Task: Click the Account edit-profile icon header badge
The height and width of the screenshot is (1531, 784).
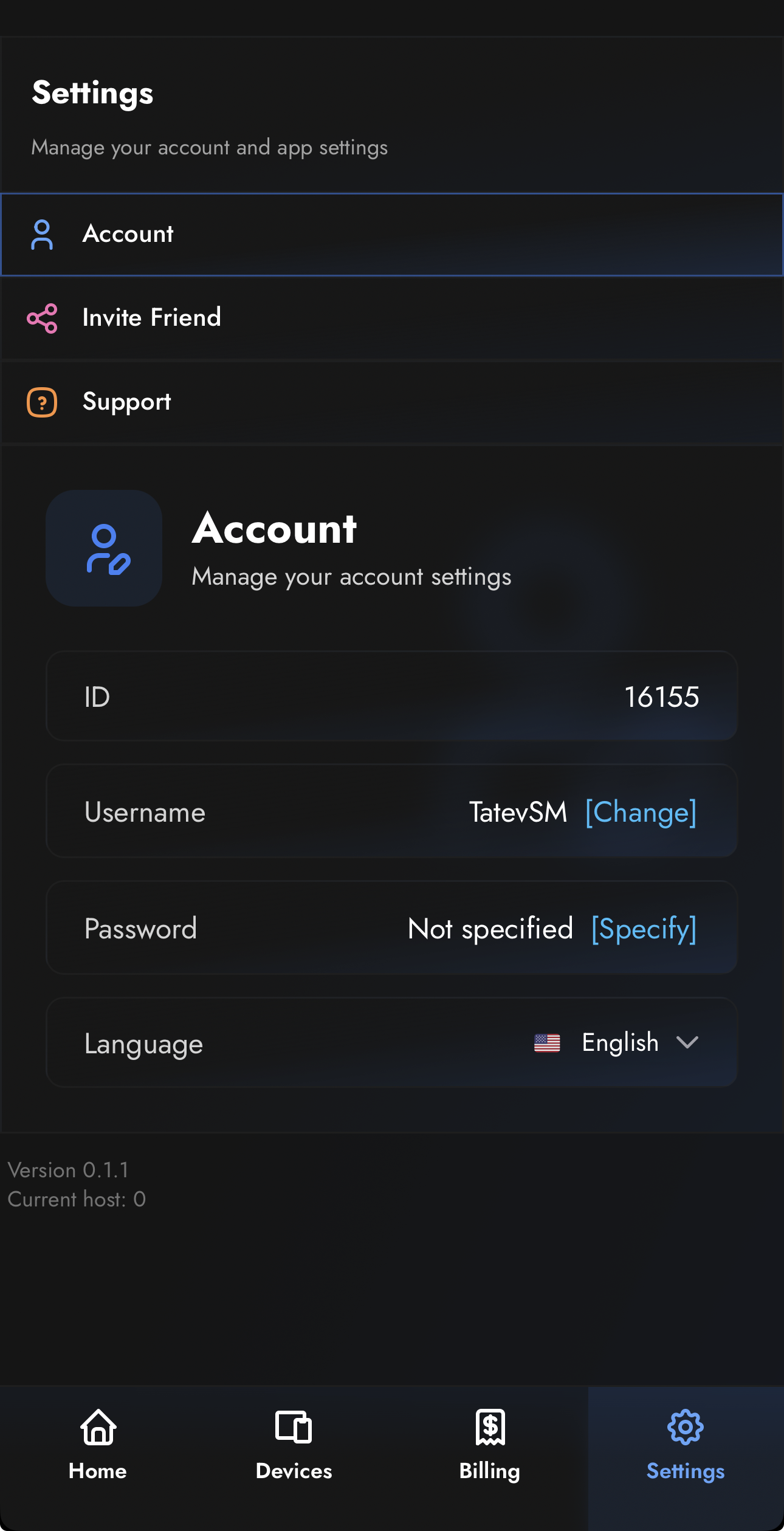Action: (103, 548)
